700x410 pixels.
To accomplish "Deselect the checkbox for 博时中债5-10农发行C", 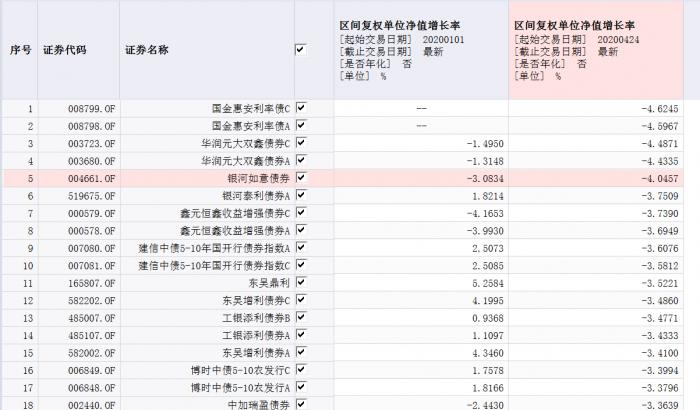I will 300,370.
